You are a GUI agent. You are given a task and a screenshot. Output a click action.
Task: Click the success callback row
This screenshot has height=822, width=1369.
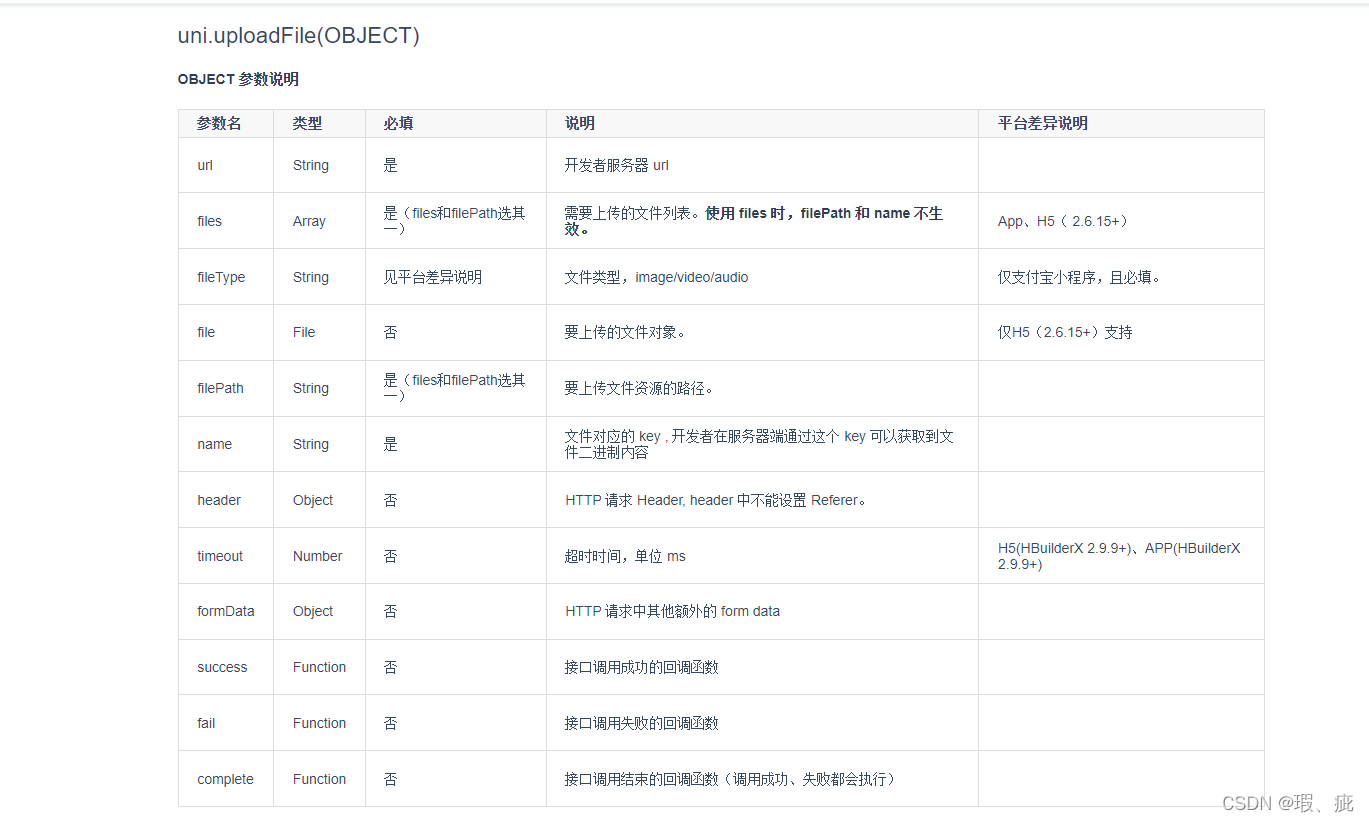[222, 667]
